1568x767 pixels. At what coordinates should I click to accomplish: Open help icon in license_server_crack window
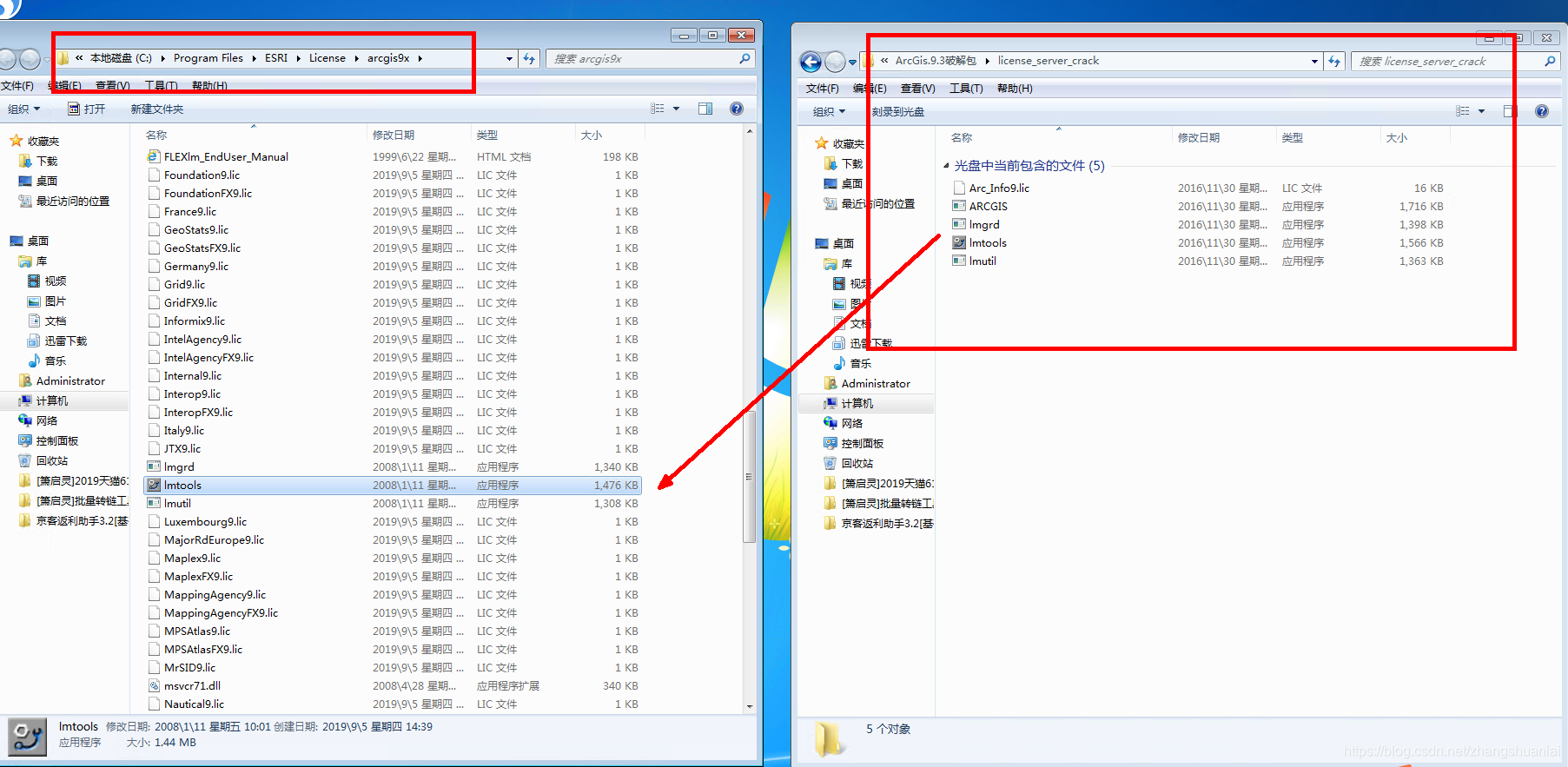coord(1542,111)
